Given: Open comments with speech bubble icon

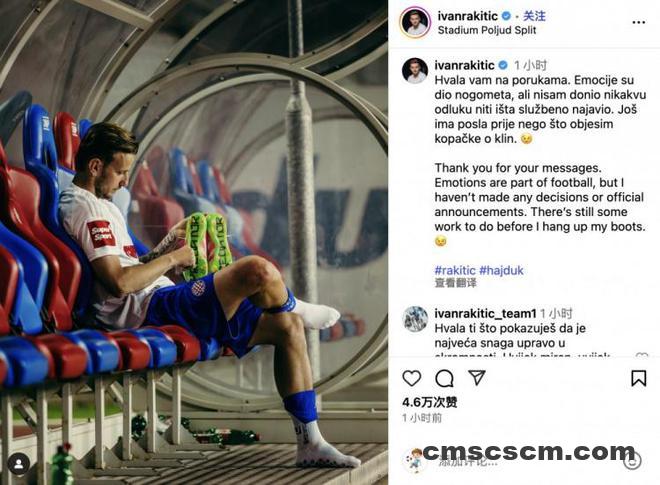Looking at the screenshot, I should tap(444, 378).
